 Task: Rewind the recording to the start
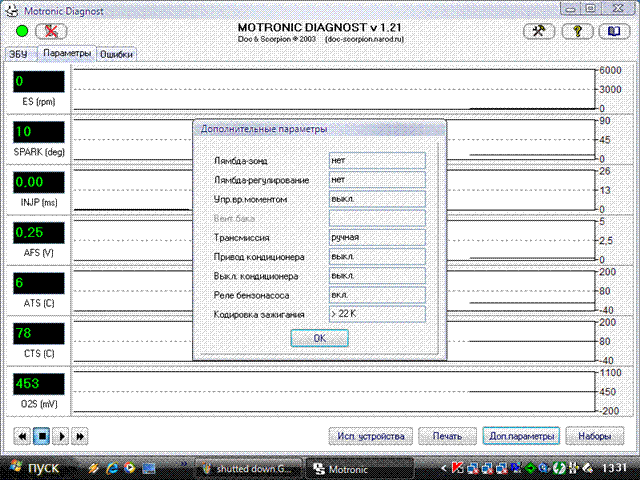22,436
